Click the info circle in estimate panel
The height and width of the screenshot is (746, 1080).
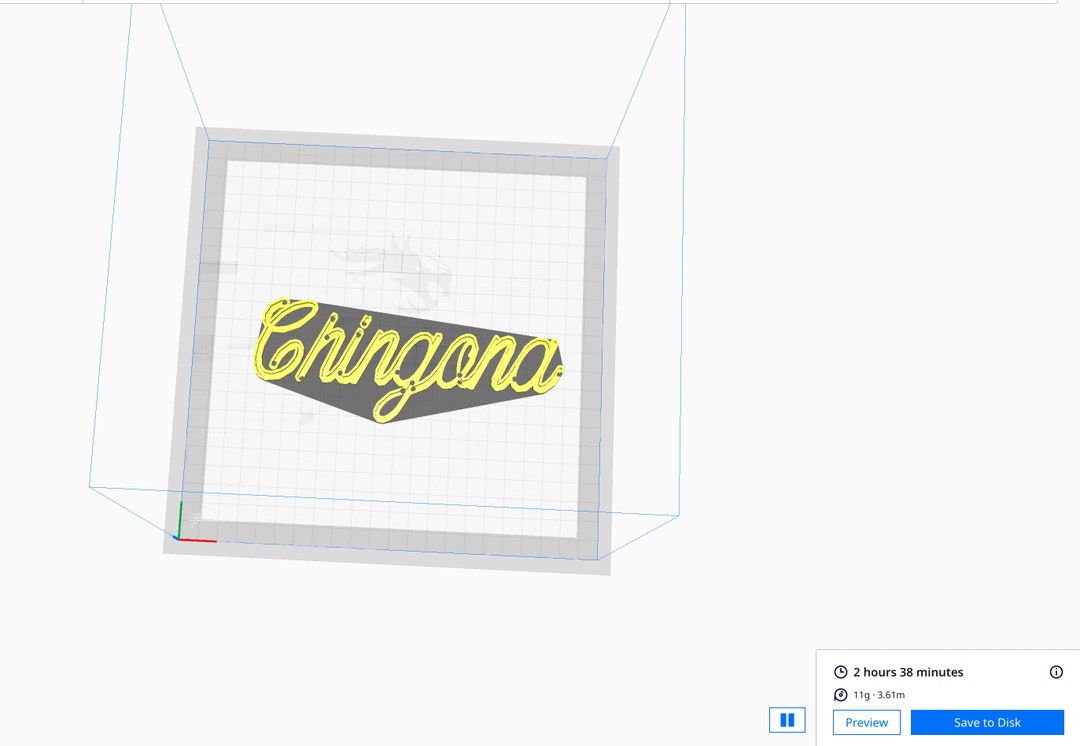[1057, 672]
